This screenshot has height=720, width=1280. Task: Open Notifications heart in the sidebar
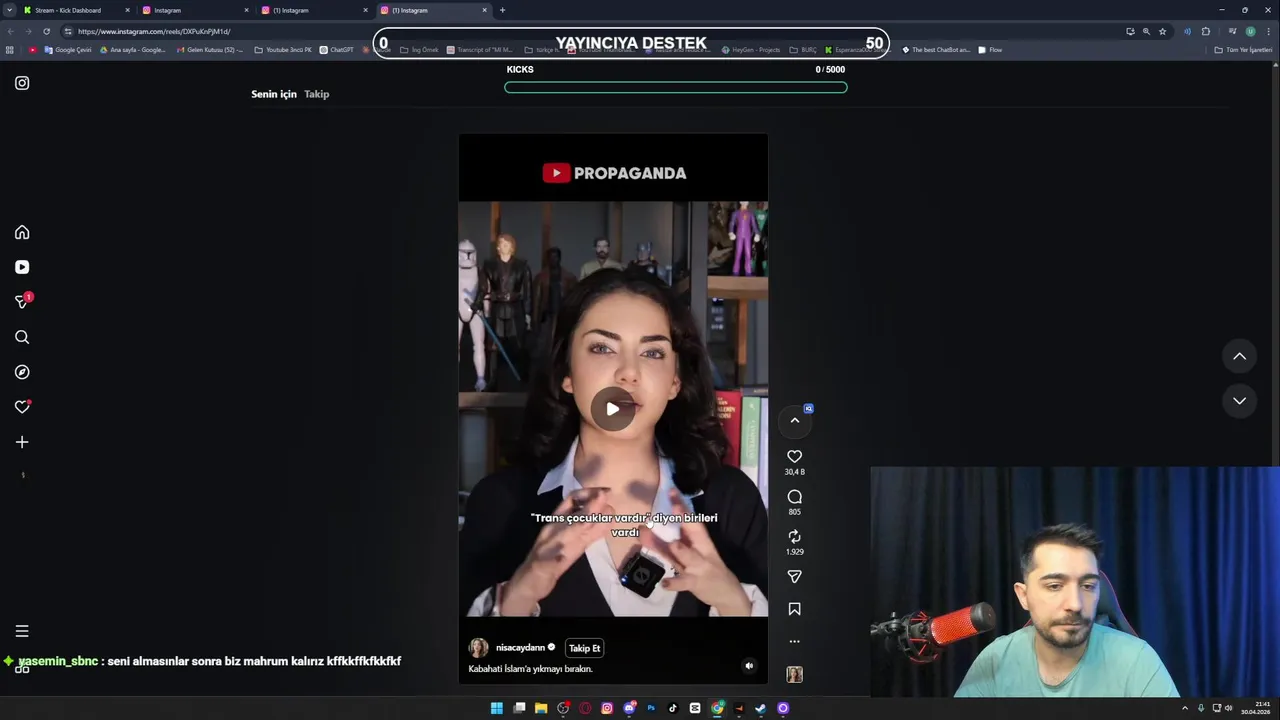point(22,407)
